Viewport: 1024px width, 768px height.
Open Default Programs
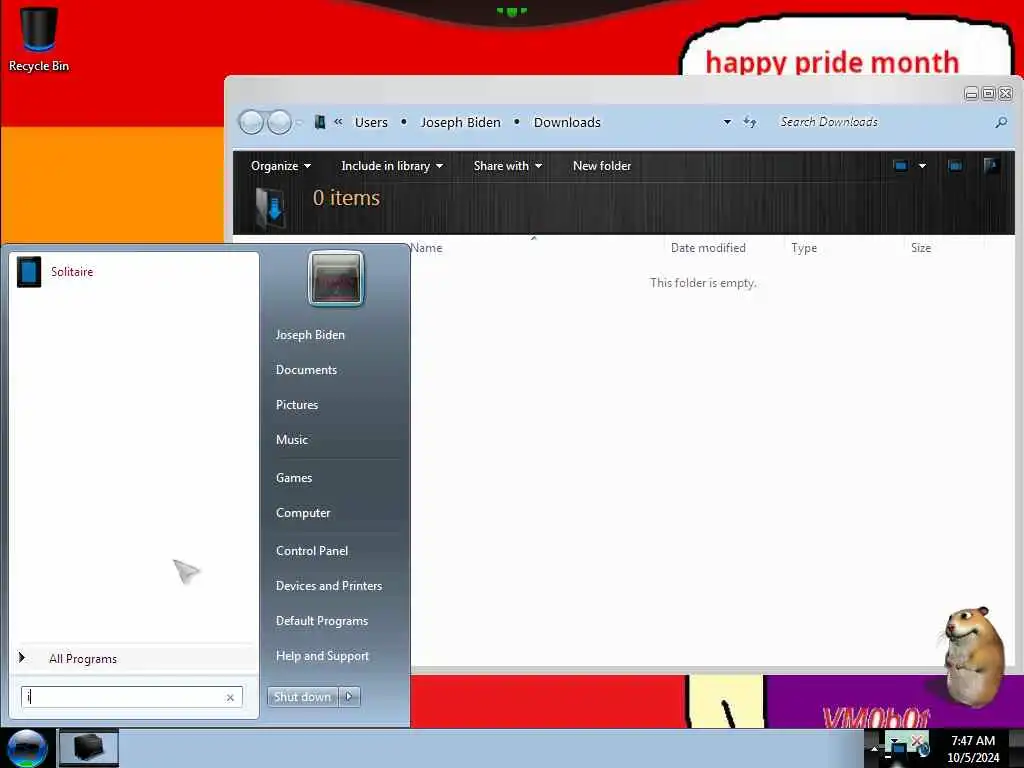pos(322,621)
